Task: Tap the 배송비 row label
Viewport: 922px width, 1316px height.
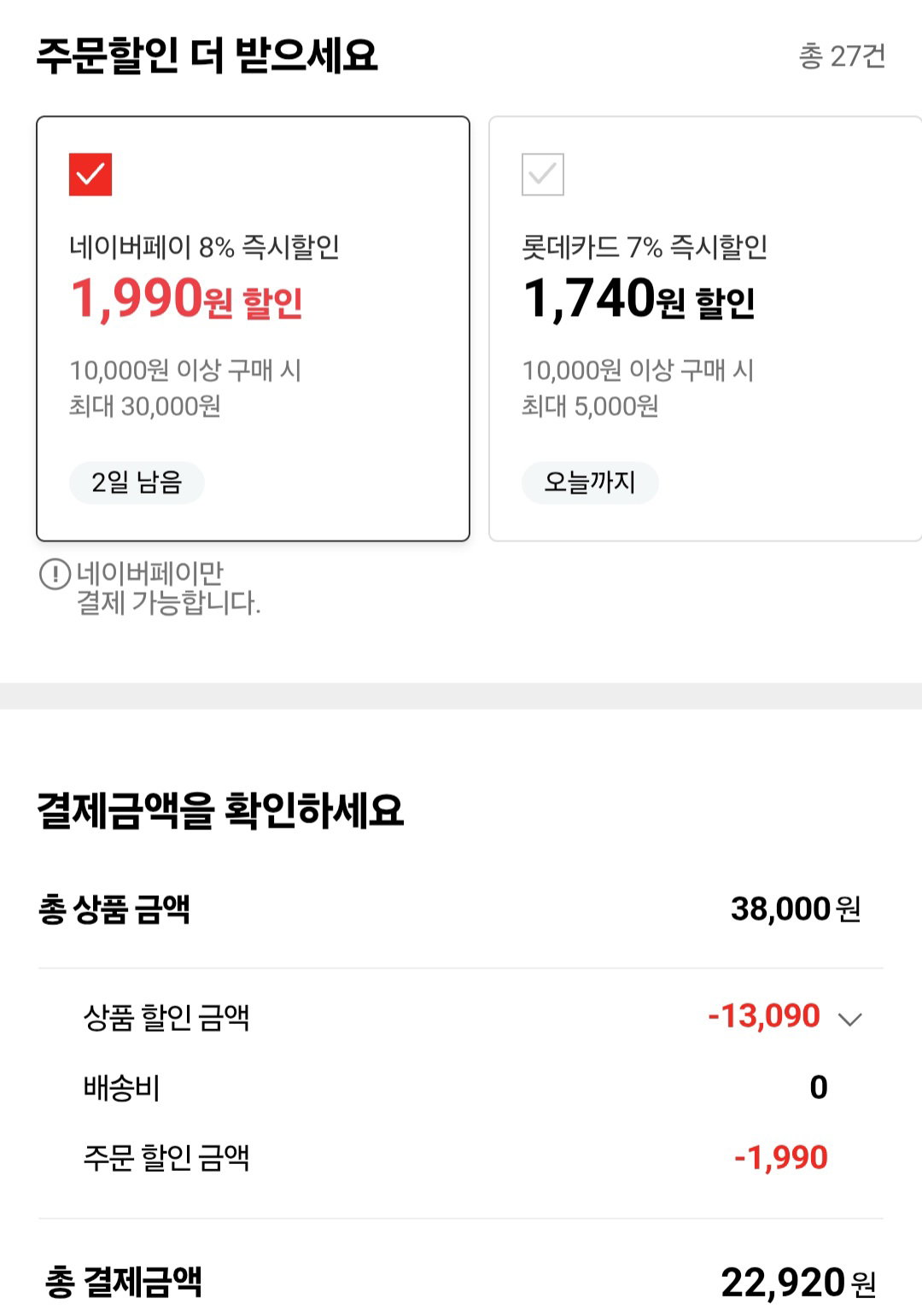Action: pyautogui.click(x=121, y=1087)
